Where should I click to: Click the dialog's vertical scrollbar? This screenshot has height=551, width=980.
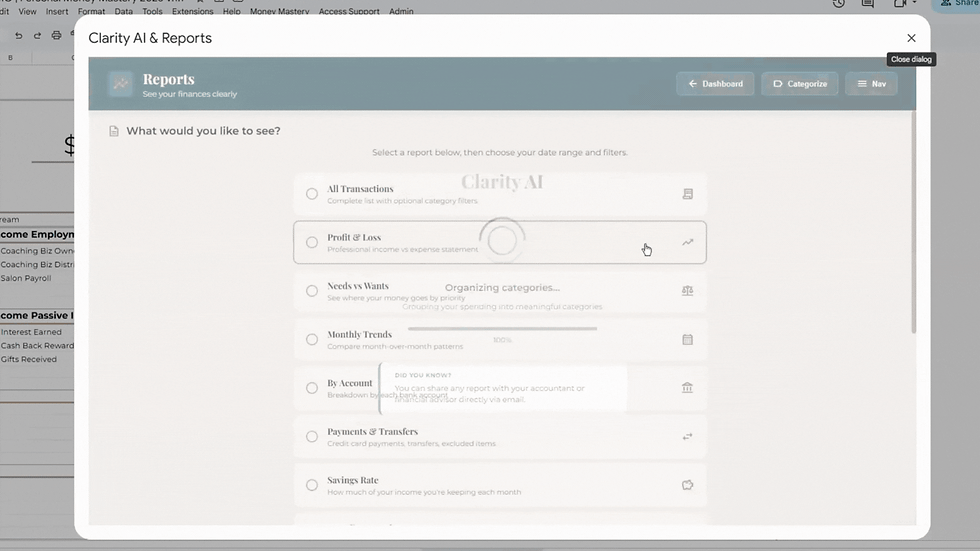coord(913,222)
